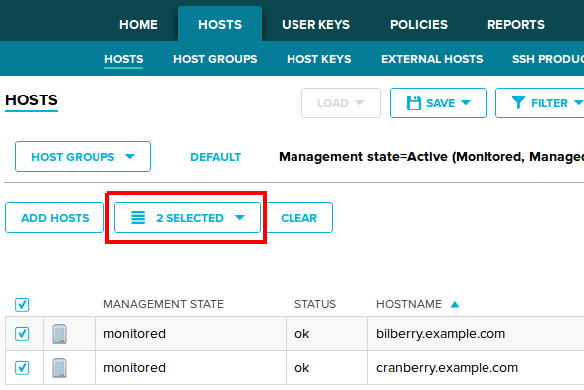Toggle the select-all hosts checkbox
Viewport: 584px width, 390px height.
pos(22,305)
